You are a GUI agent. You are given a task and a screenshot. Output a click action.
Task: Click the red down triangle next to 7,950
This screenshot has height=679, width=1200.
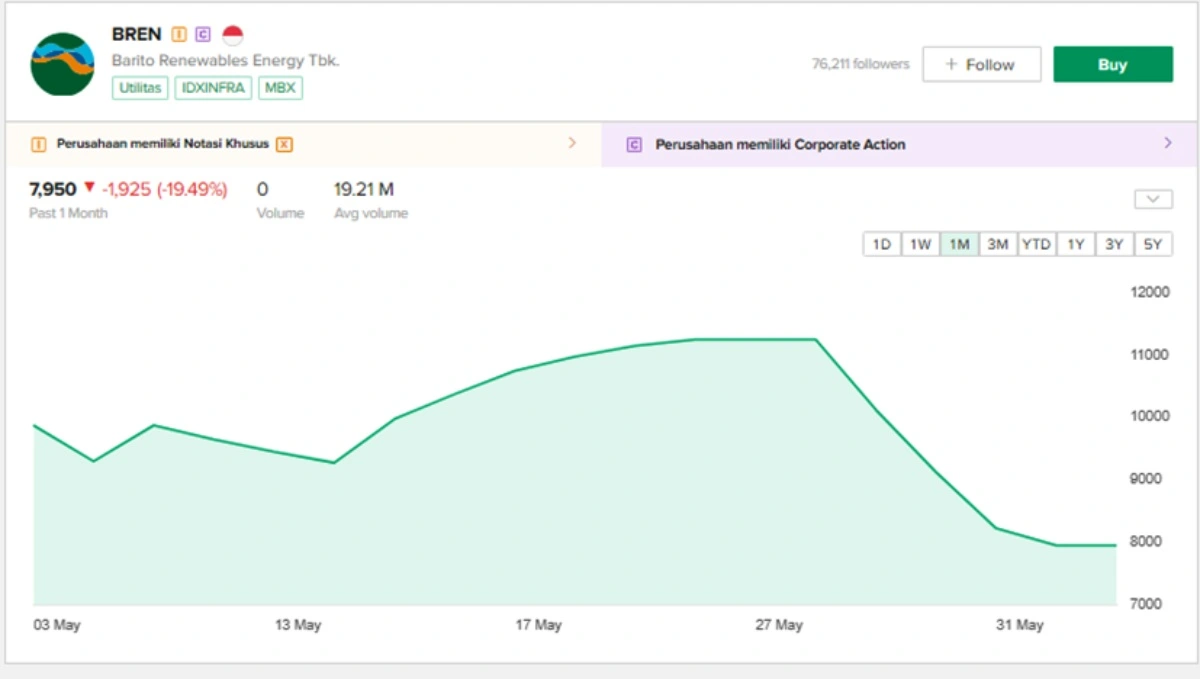(90, 187)
